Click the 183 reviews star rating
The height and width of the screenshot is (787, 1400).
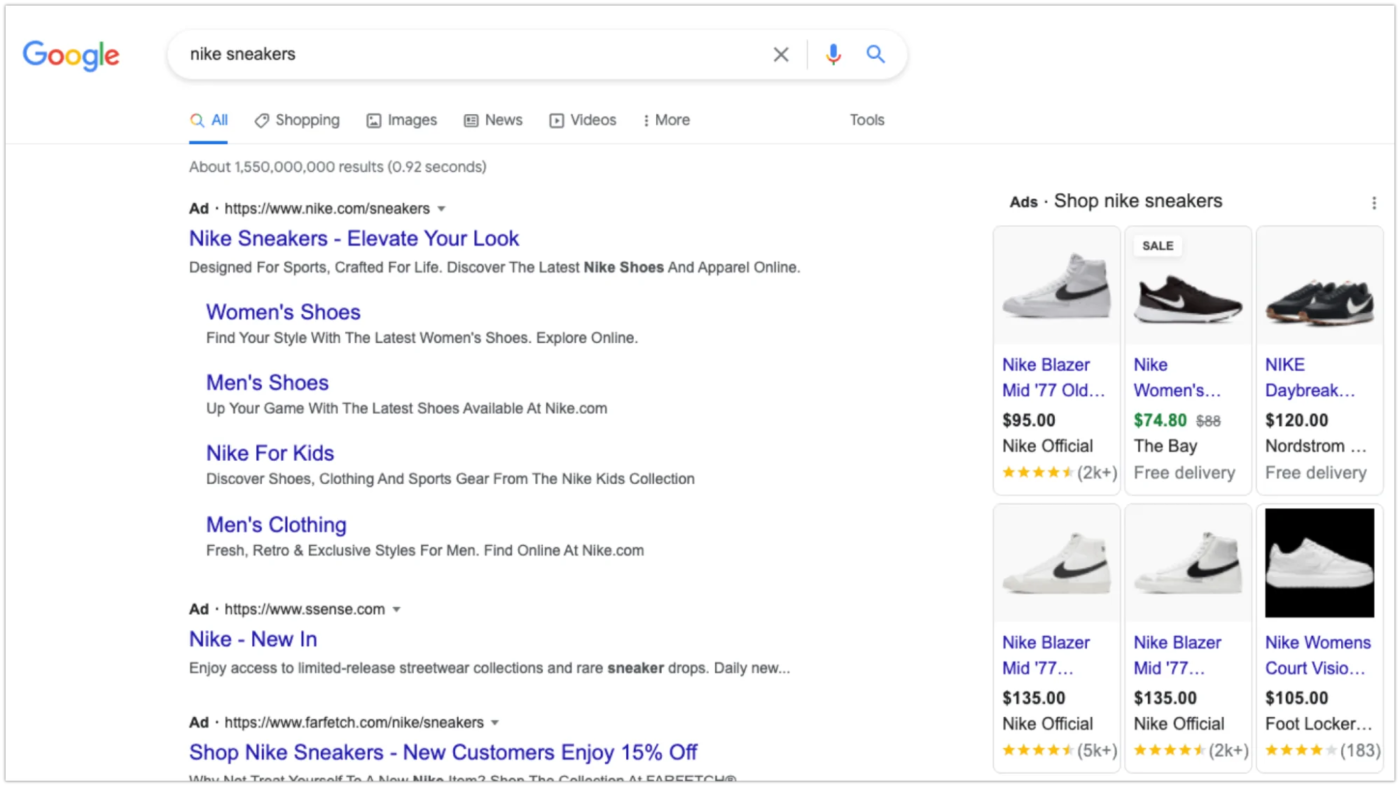click(x=1322, y=750)
